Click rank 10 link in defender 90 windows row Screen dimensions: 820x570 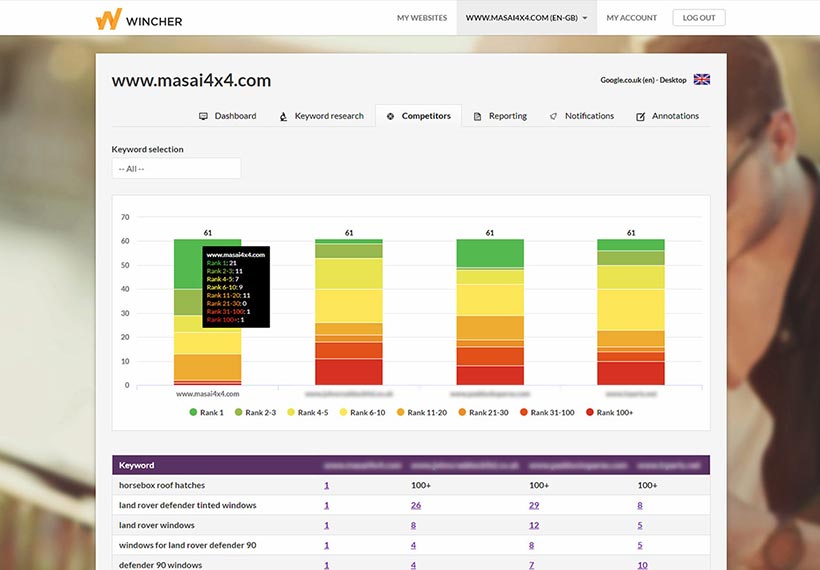coord(642,565)
